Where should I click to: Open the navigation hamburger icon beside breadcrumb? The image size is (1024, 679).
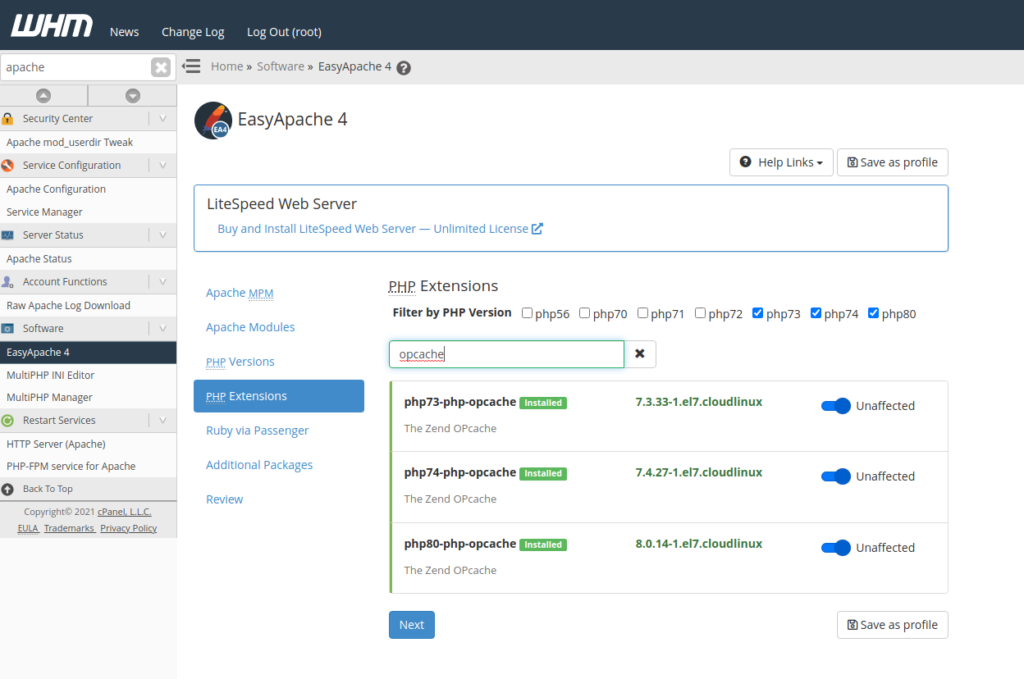[x=189, y=66]
